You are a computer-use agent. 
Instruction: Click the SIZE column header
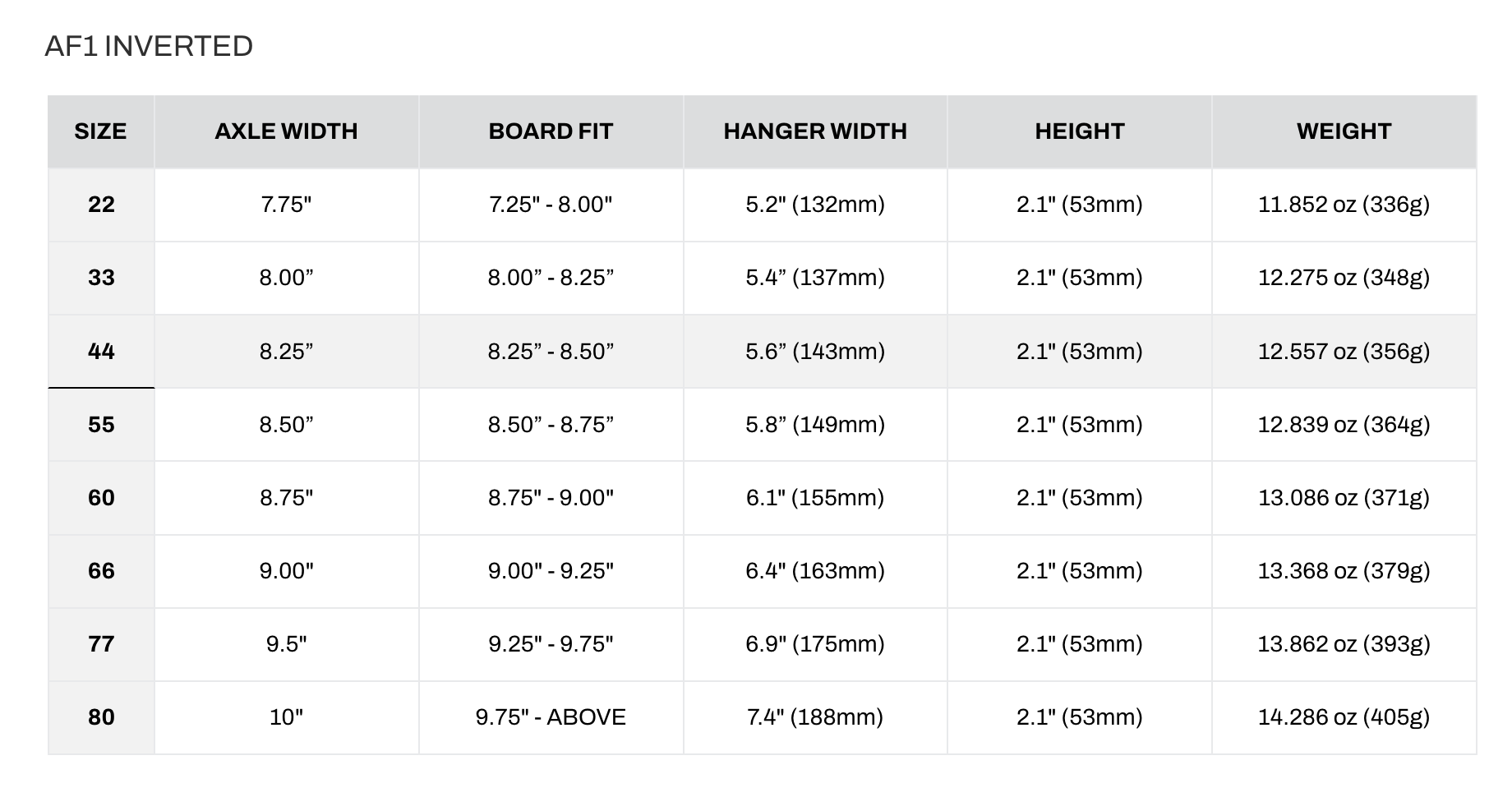point(101,131)
